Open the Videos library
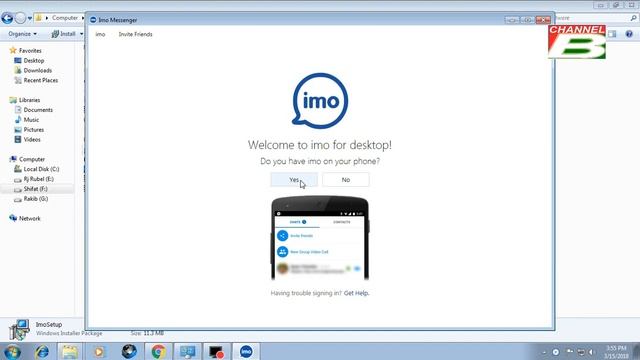The image size is (640, 360). pyautogui.click(x=32, y=140)
